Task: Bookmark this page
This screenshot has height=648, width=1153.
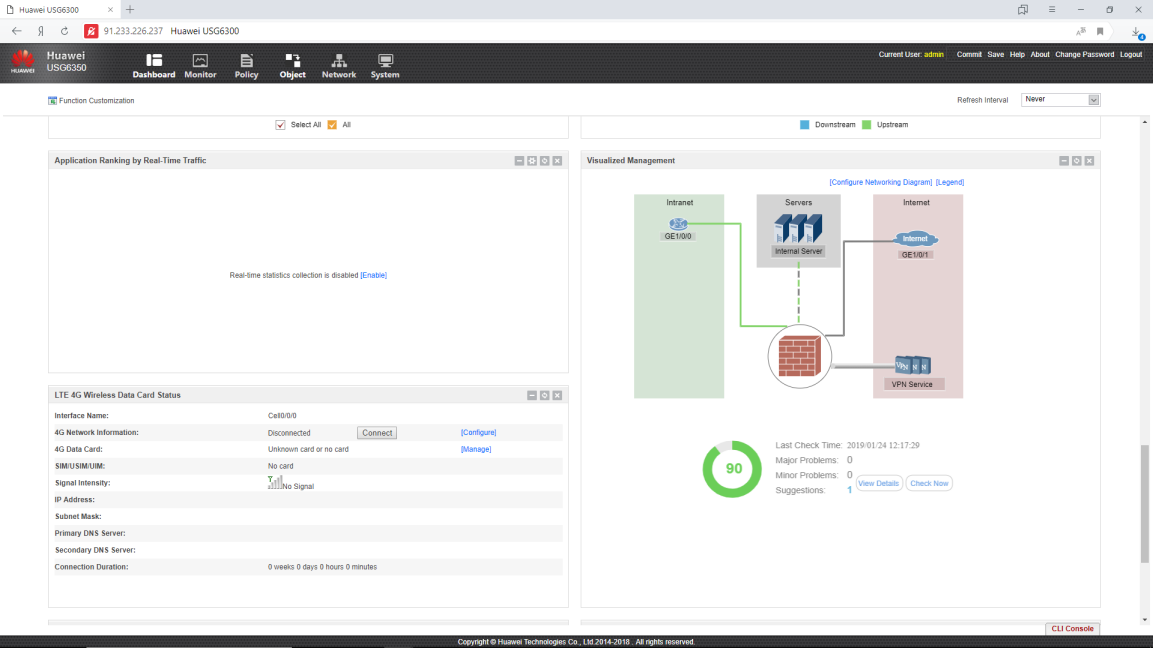Action: click(1100, 31)
